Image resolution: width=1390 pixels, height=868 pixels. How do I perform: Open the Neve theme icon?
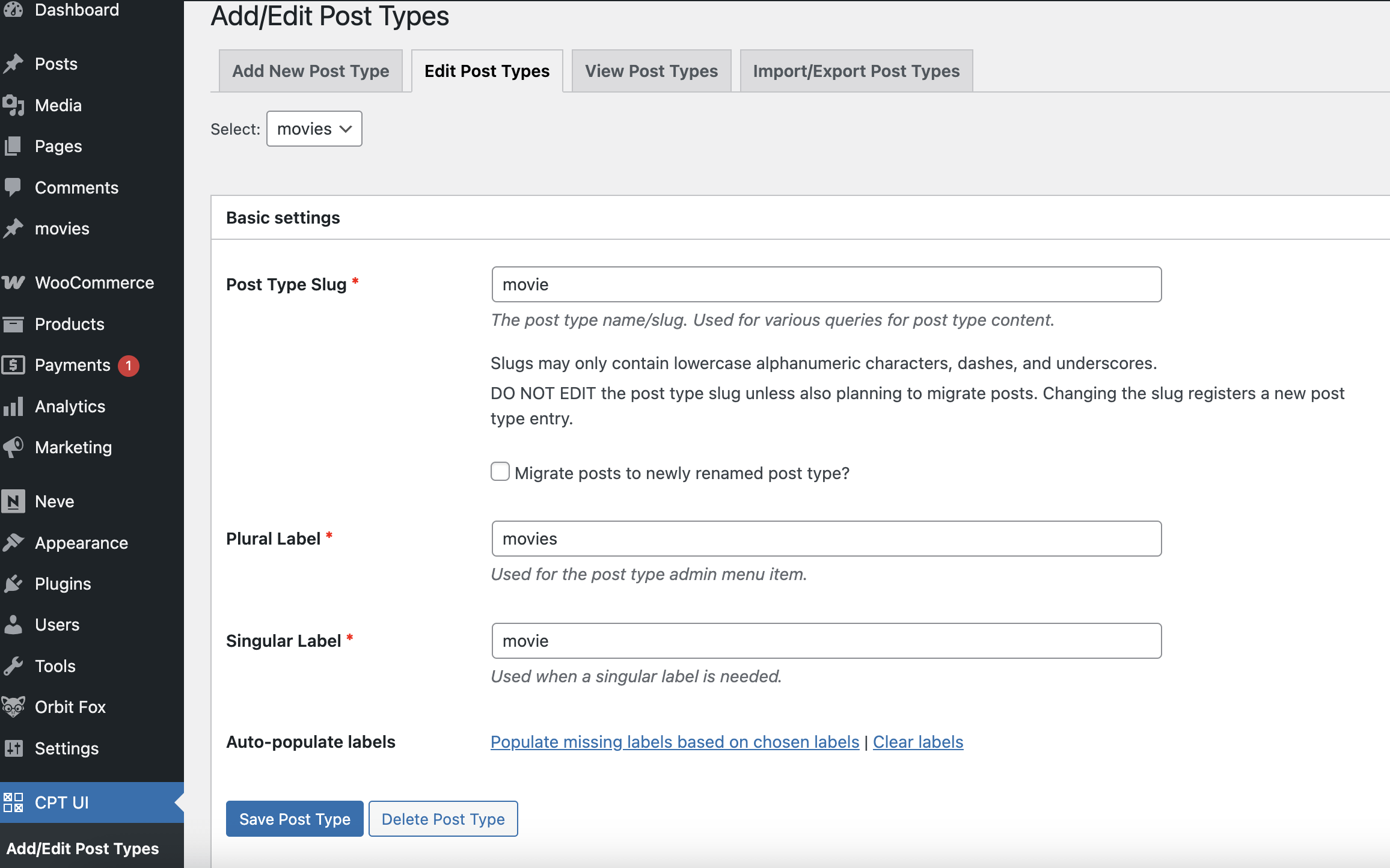[x=13, y=501]
